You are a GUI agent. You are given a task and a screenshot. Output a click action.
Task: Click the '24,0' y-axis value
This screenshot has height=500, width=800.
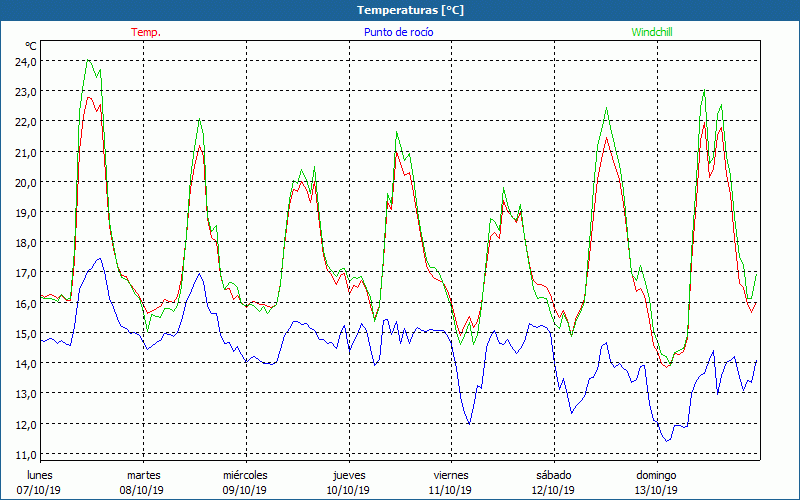click(26, 62)
